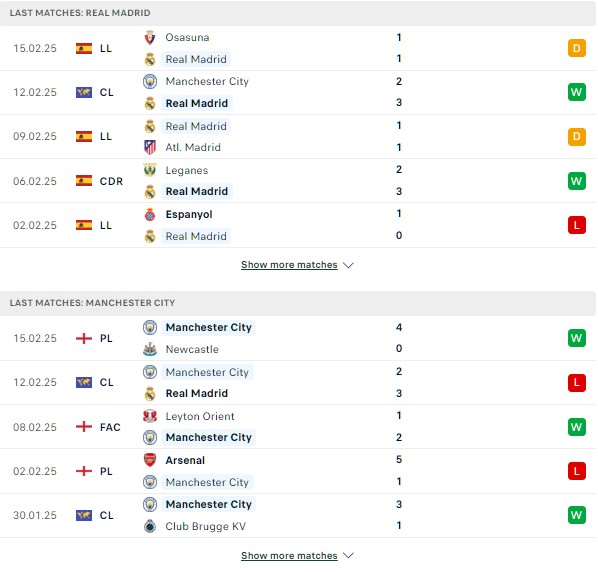This screenshot has width=598, height=572.
Task: Click the red L badge for Espanyol match
Action: pos(577,225)
